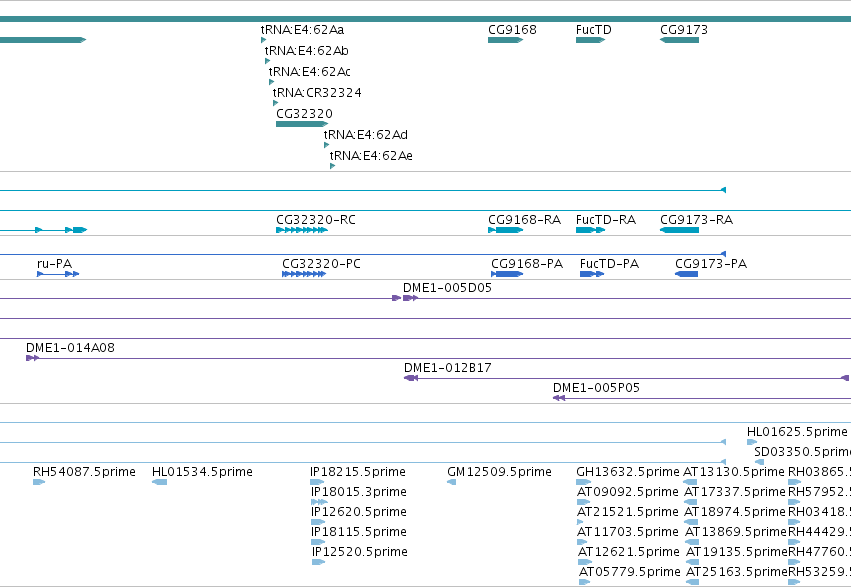Select the CG9168 gene arrow glyph
The image size is (851, 587).
[505, 40]
